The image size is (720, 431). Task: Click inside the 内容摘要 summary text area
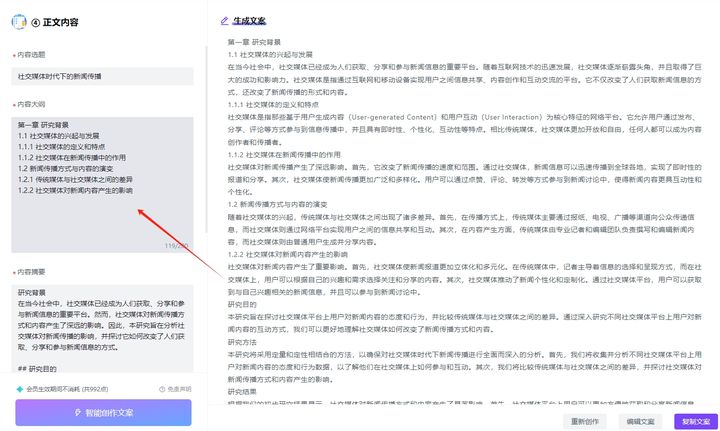coord(102,329)
